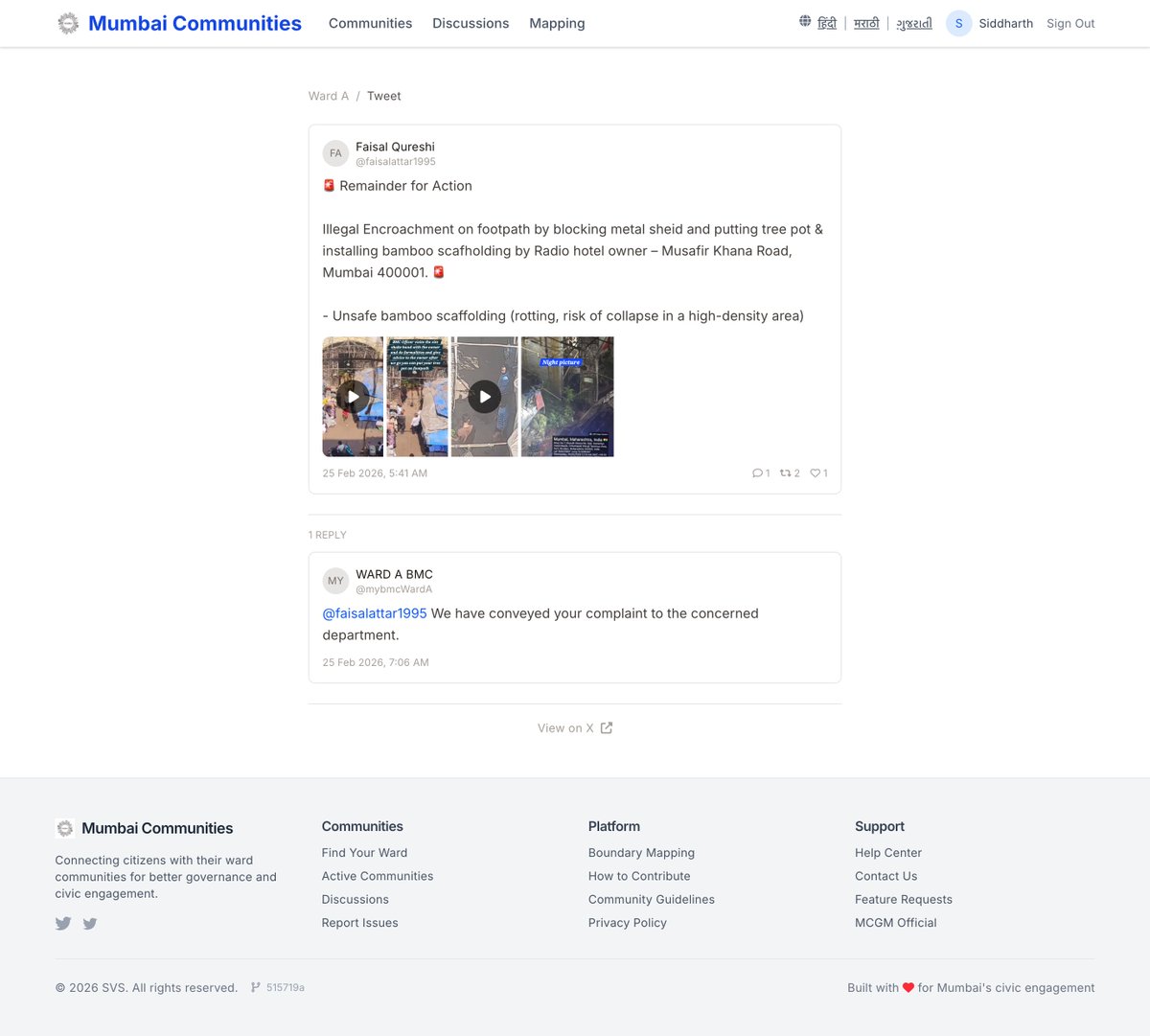Click the Mumbai Communities emblem logo in header
1150x1036 pixels.
(68, 23)
